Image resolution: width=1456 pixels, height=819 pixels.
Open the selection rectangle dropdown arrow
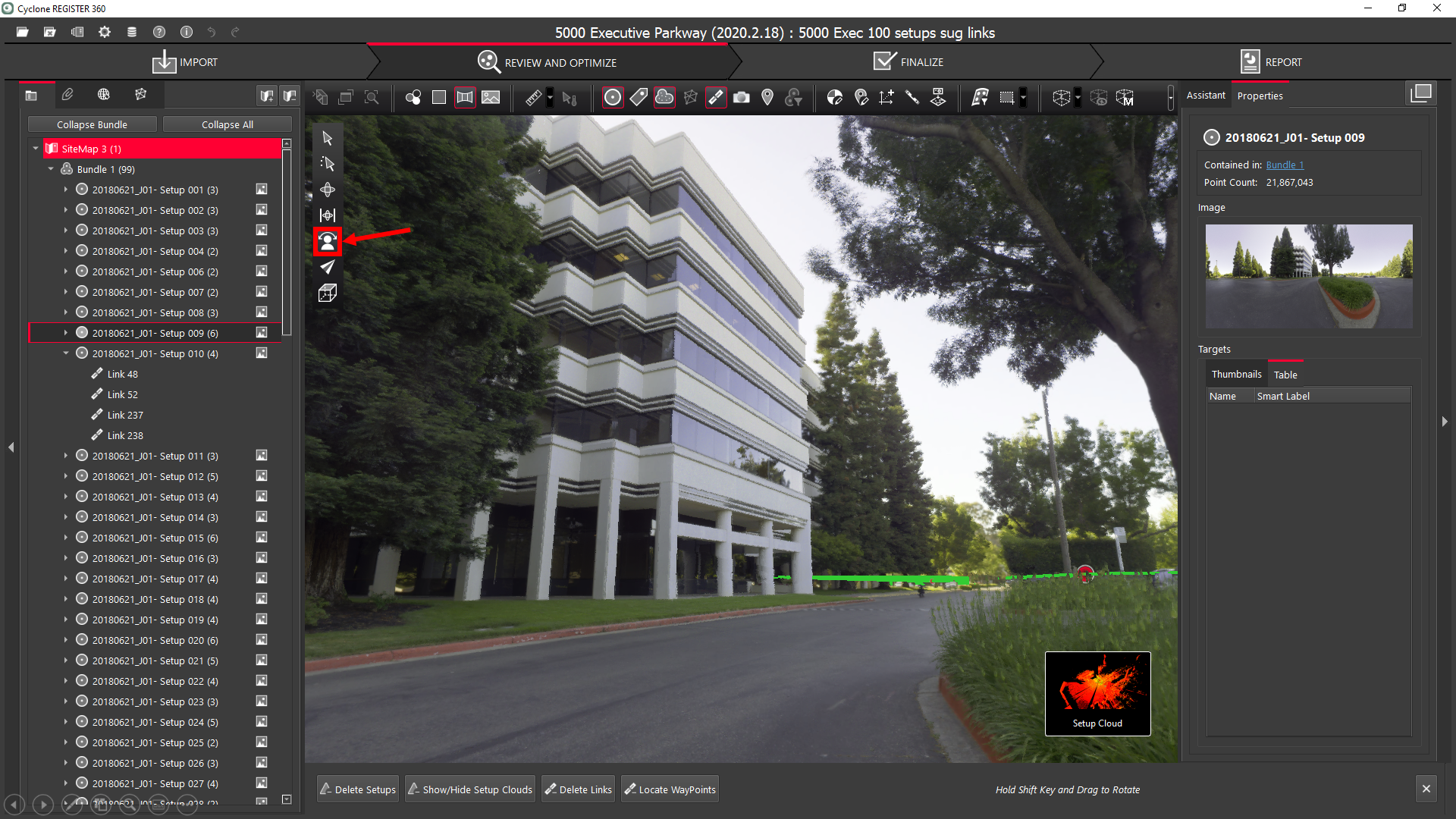pos(1023,97)
